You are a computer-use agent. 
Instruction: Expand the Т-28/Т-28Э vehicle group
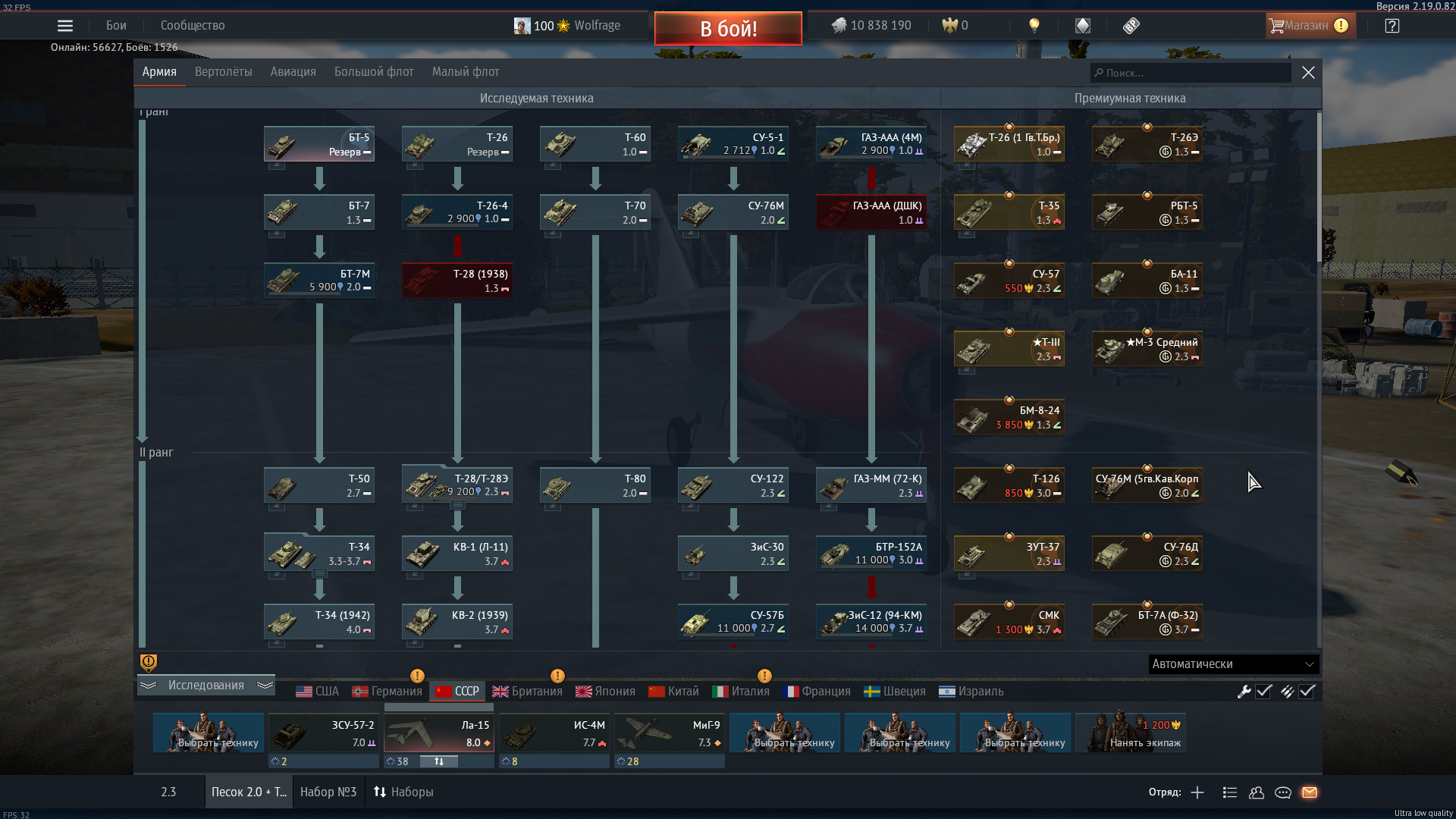pos(457,506)
